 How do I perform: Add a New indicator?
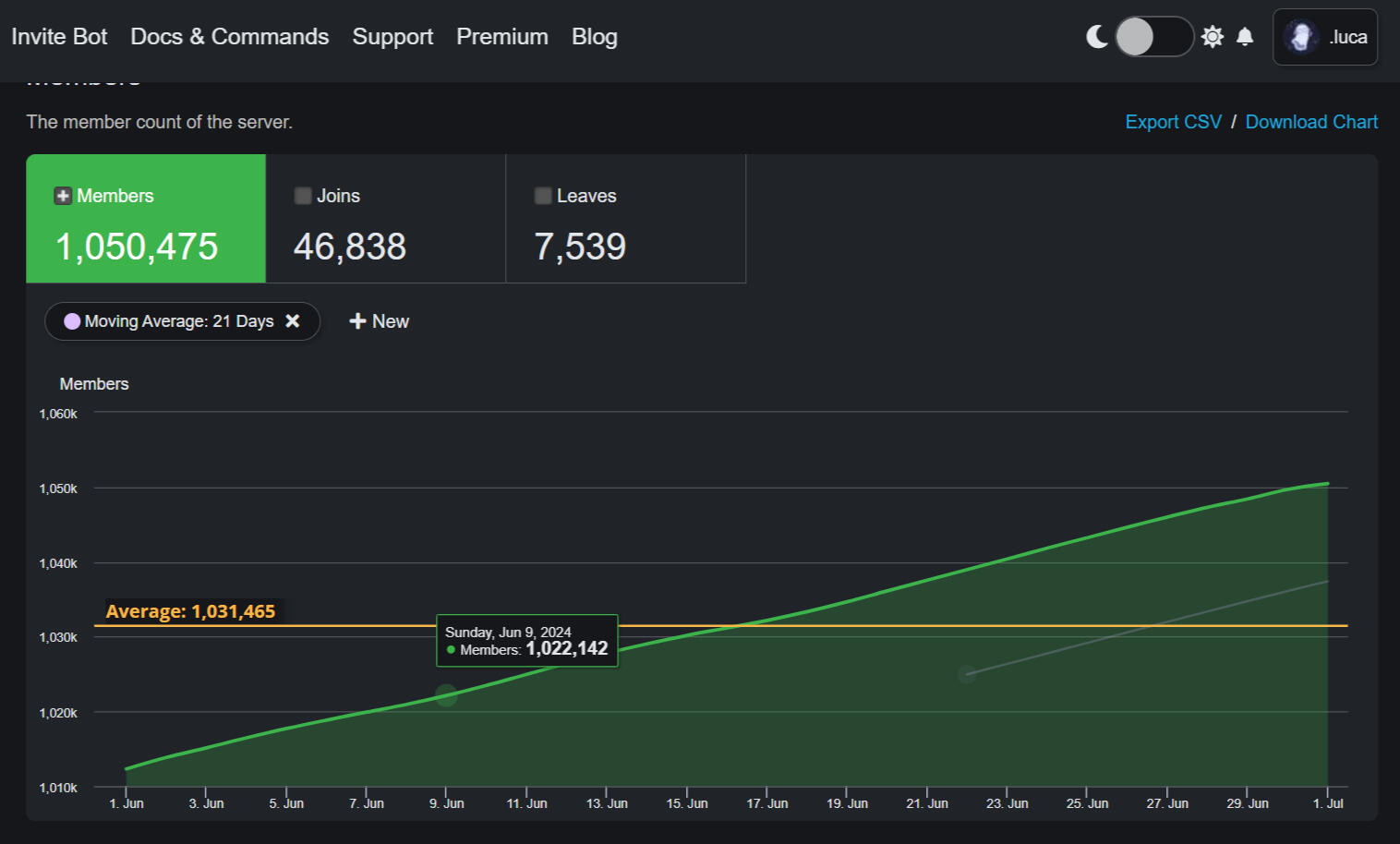coord(379,321)
